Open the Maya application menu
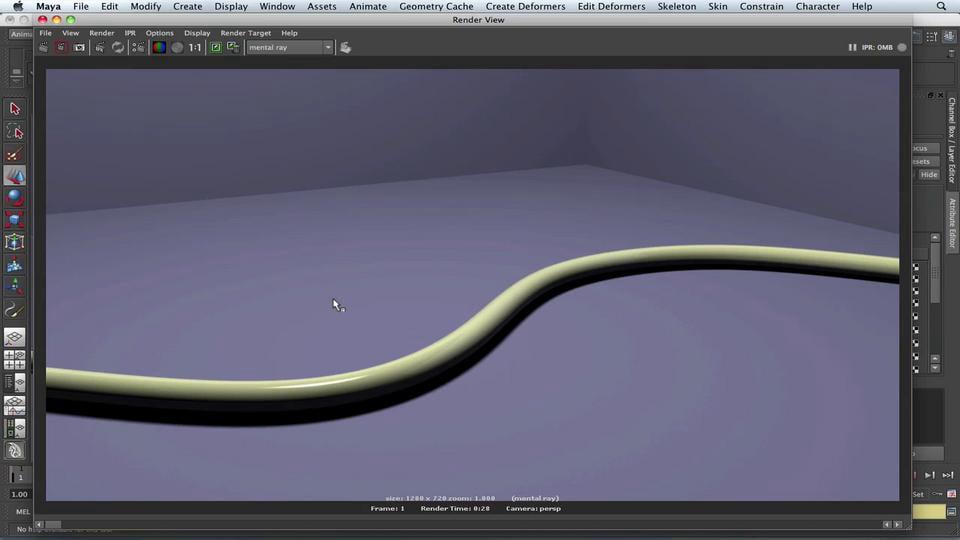 tap(48, 6)
